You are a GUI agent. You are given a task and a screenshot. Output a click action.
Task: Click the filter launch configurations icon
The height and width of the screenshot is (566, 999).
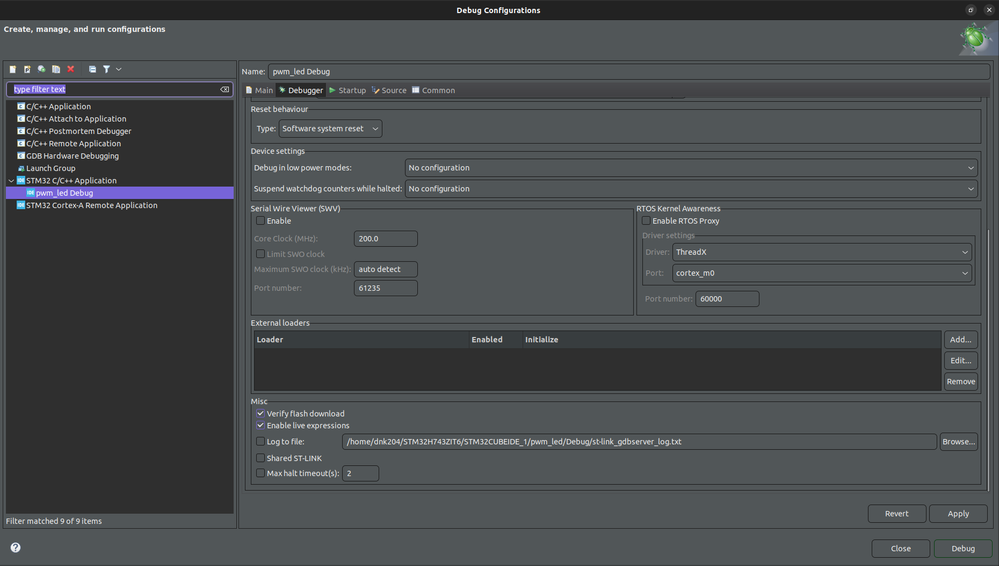[106, 69]
